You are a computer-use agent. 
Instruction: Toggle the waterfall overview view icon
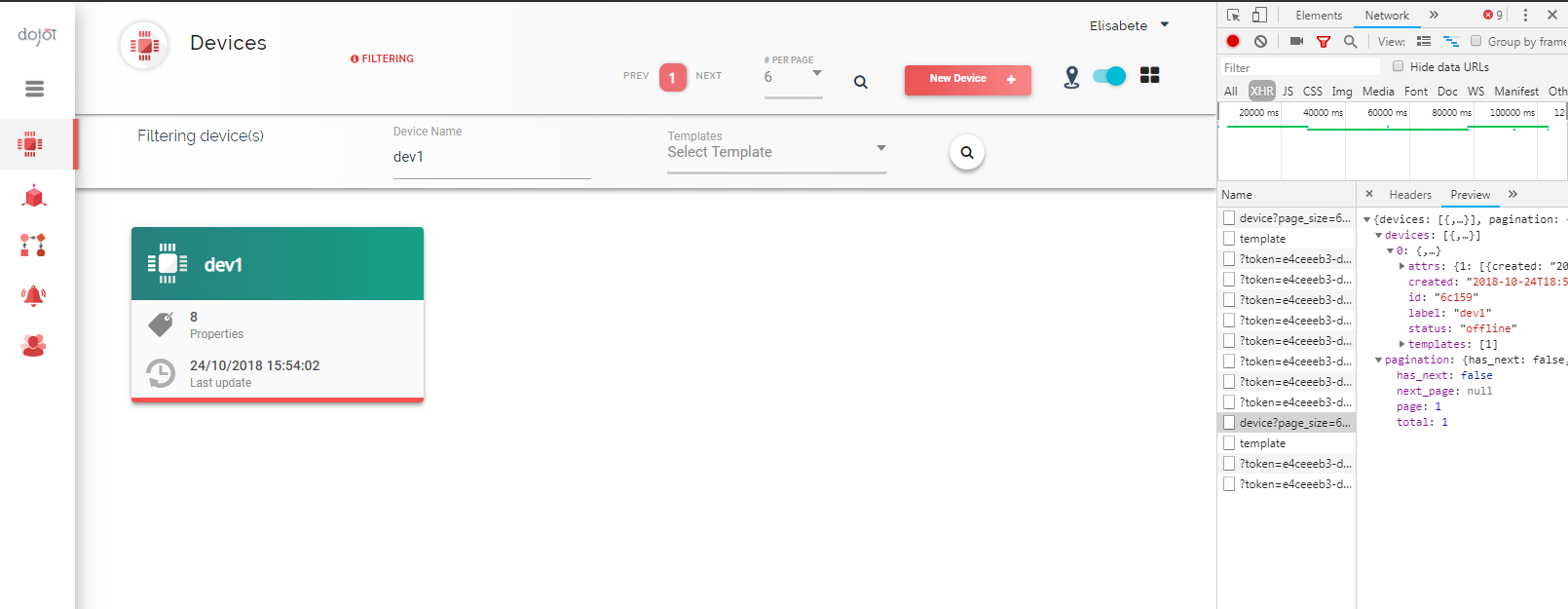(1451, 41)
